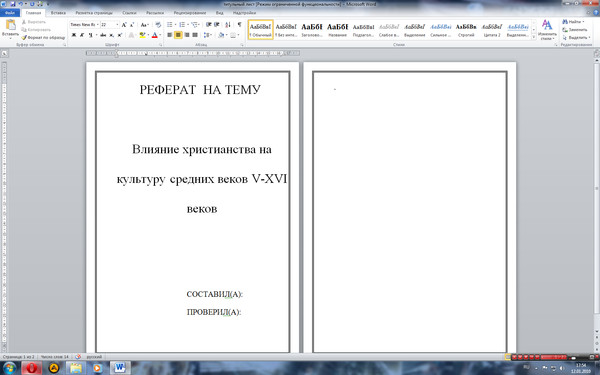Screen dimensions: 600x375
Task: Open the Разметка страницы tab
Action: pyautogui.click(x=94, y=13)
